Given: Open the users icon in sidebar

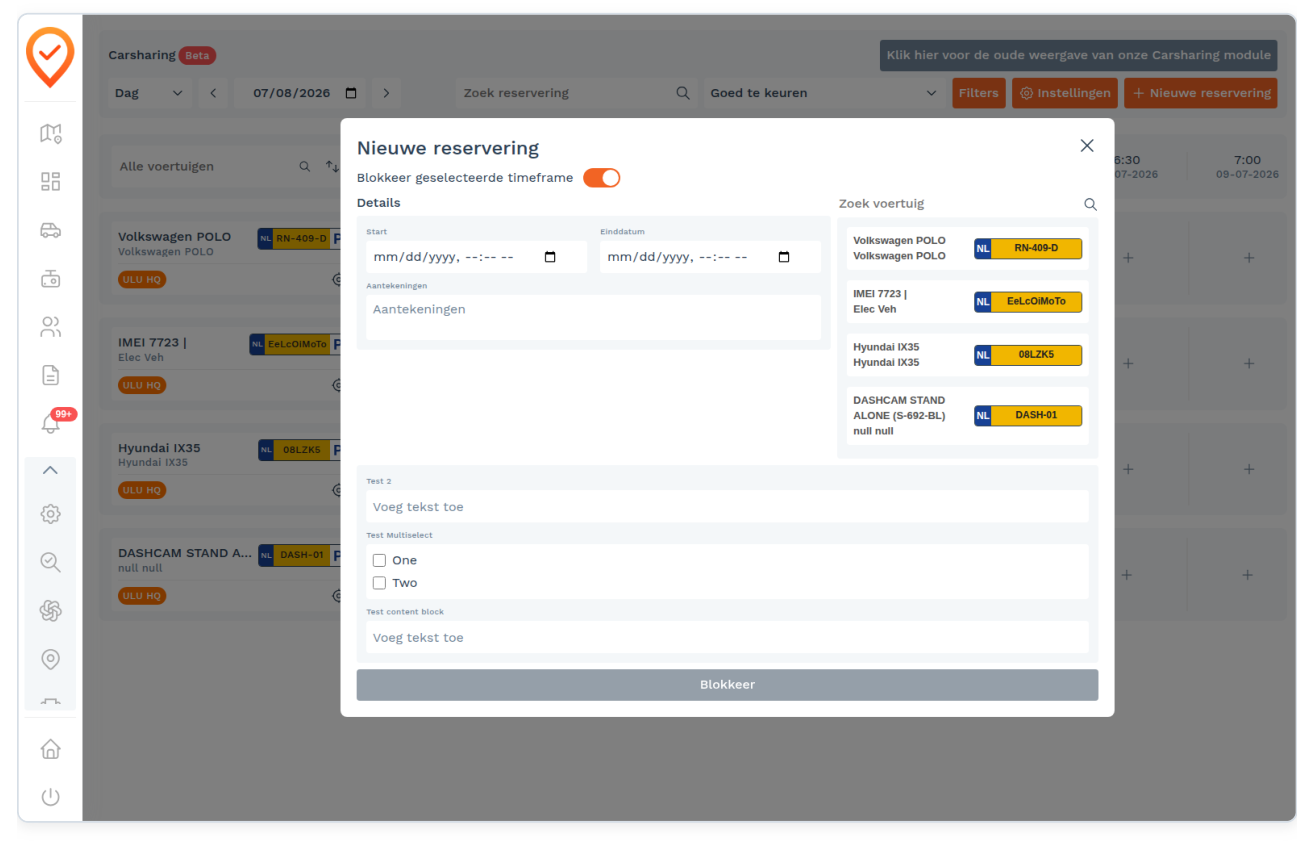Looking at the screenshot, I should tap(50, 327).
